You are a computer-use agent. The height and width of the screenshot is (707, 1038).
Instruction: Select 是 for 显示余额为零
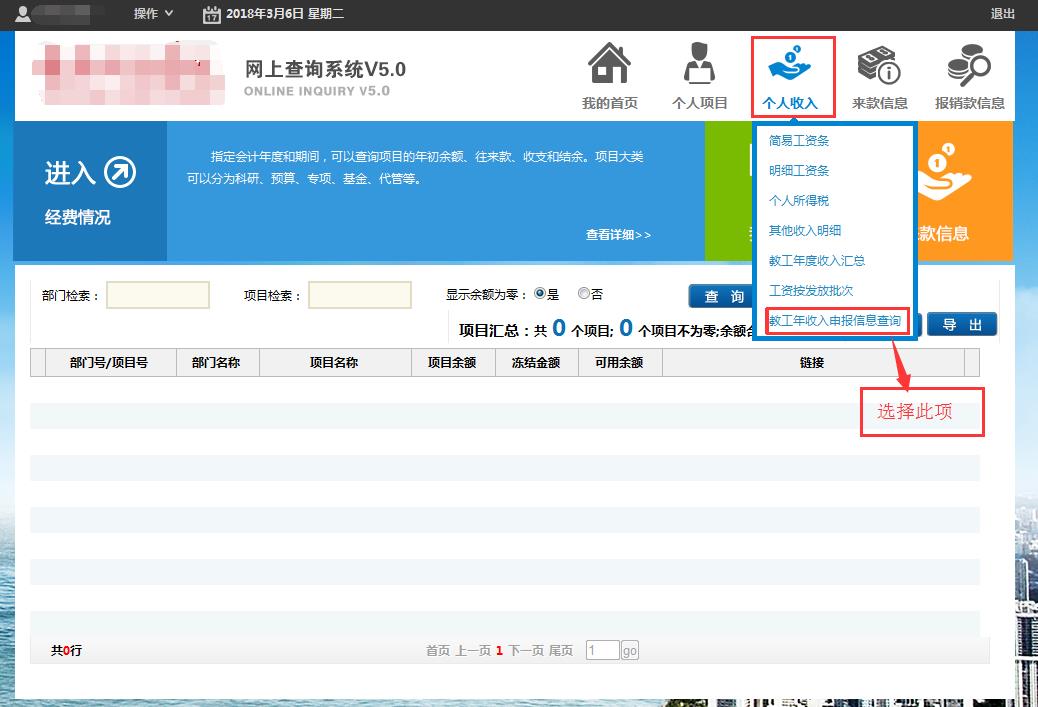pyautogui.click(x=540, y=294)
